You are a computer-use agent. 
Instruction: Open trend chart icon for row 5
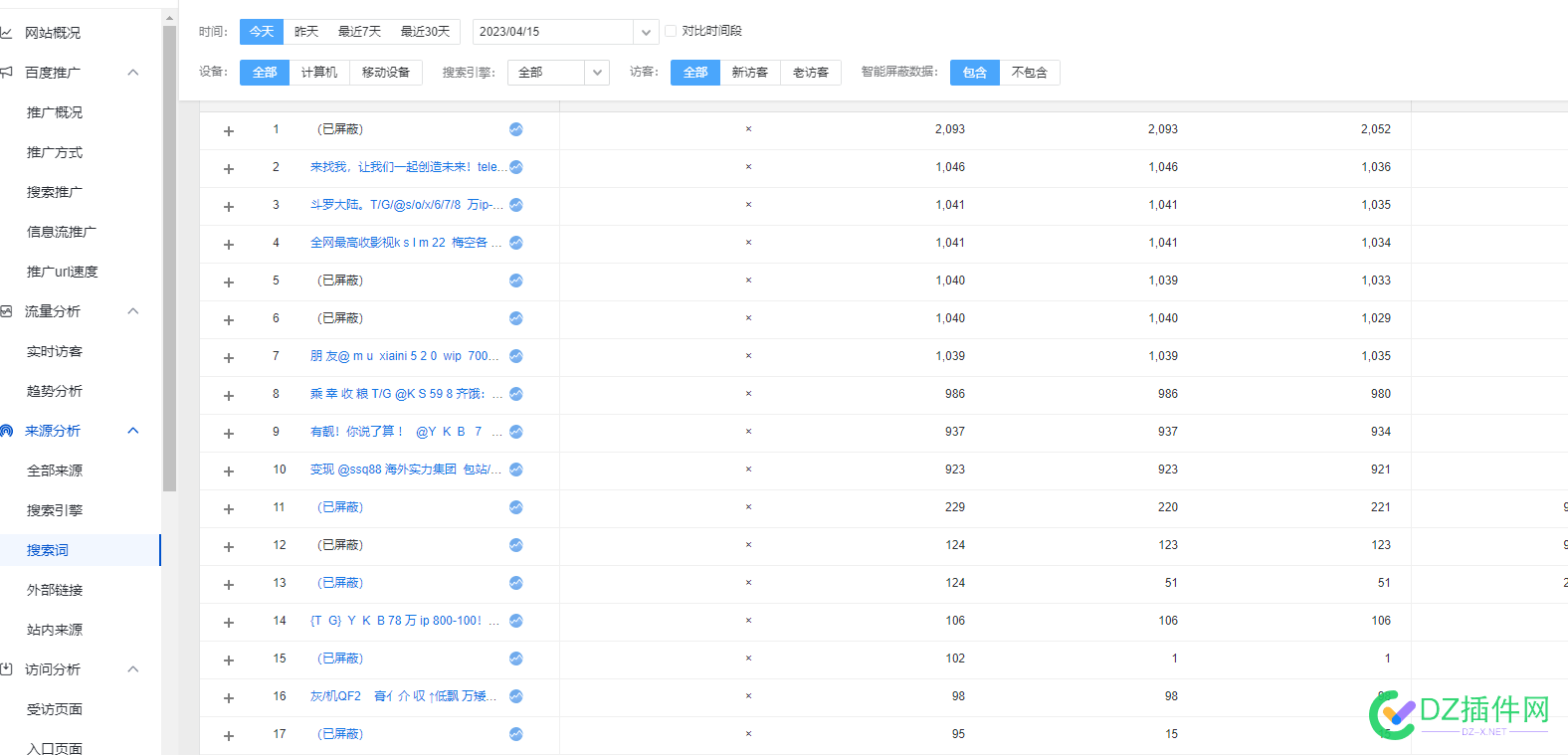[516, 281]
